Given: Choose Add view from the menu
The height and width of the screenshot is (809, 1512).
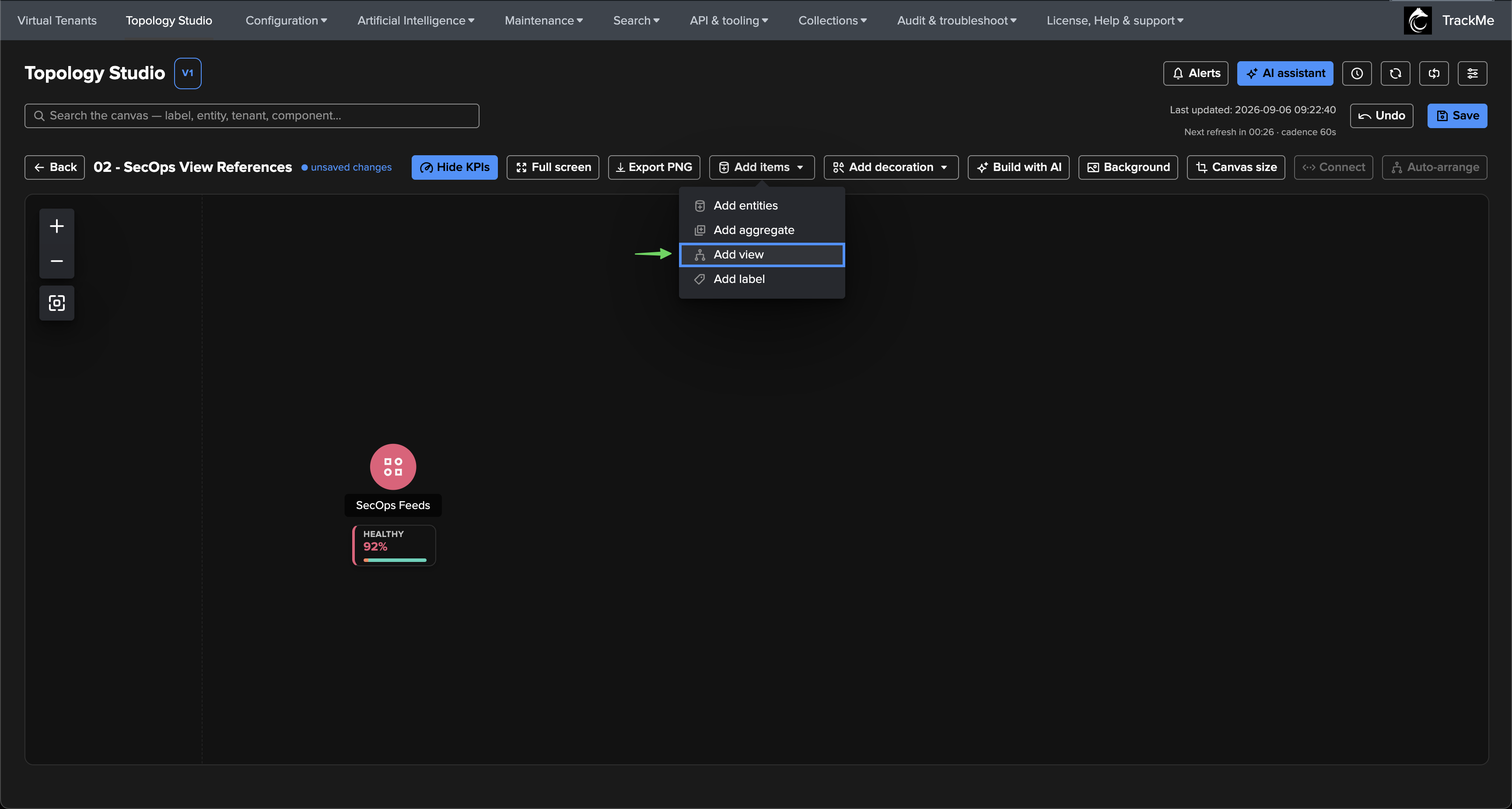Looking at the screenshot, I should (762, 255).
